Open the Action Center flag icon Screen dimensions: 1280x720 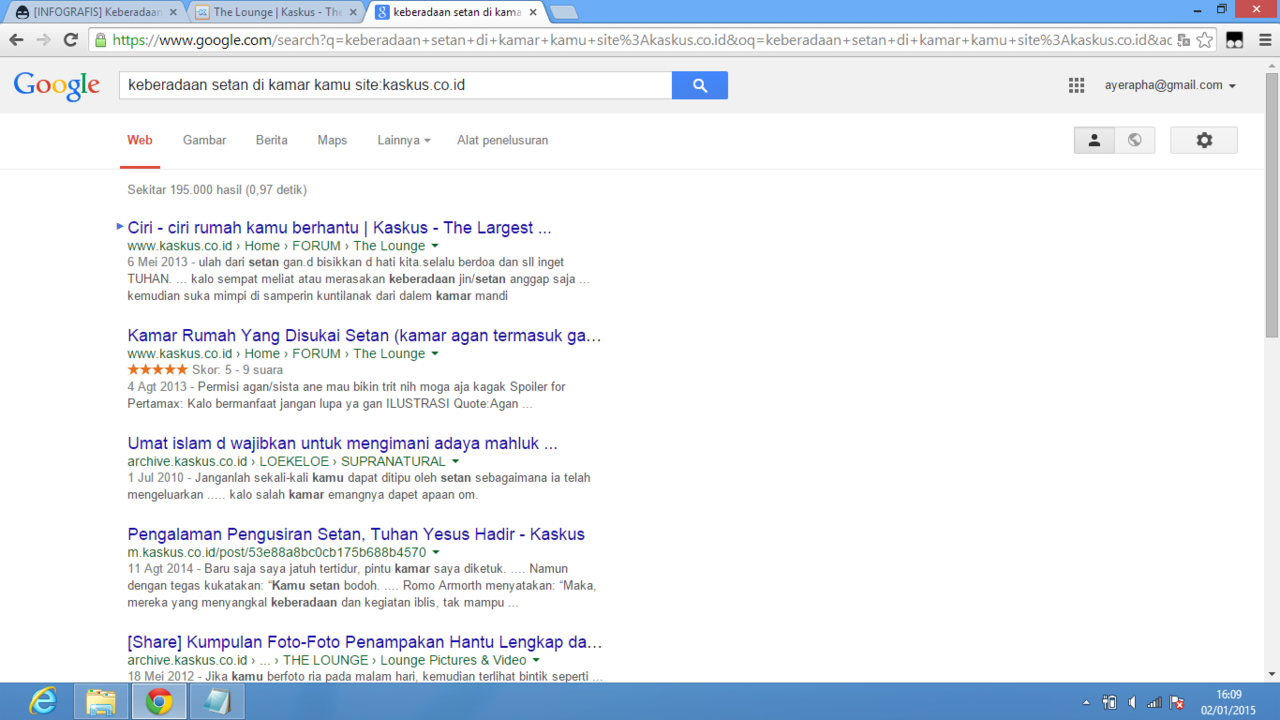[1177, 702]
